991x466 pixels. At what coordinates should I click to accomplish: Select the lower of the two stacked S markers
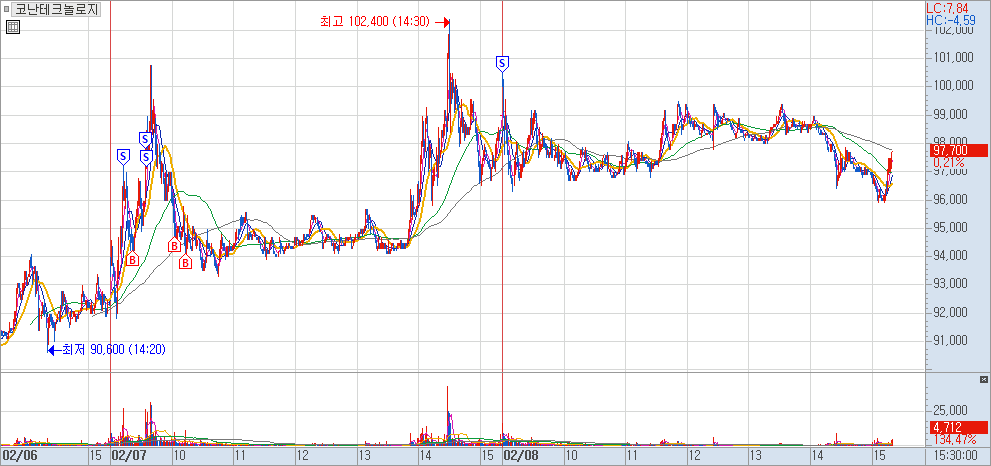click(x=146, y=156)
